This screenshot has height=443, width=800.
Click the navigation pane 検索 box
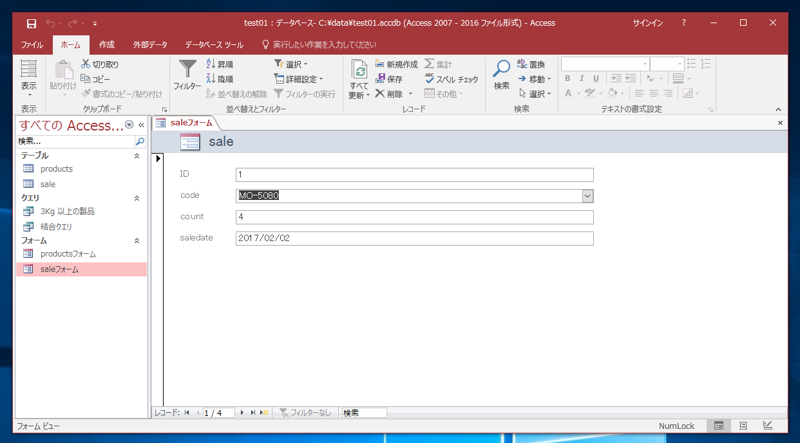[x=76, y=141]
